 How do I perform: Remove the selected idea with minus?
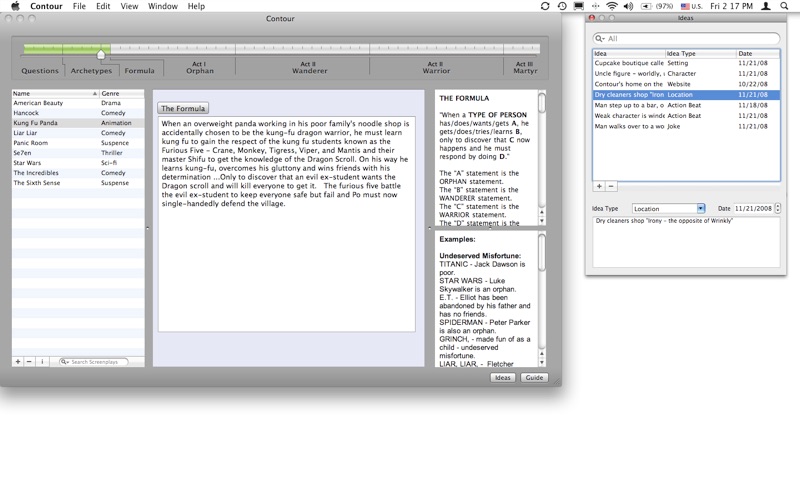(x=611, y=186)
